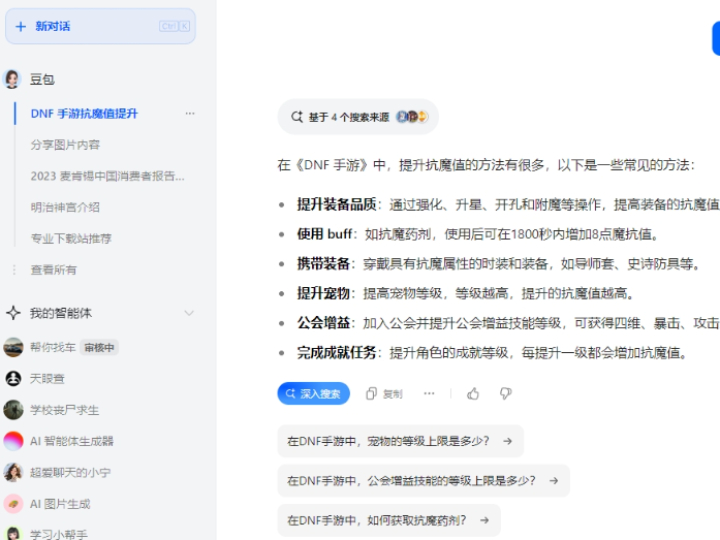The height and width of the screenshot is (540, 720).
Task: Expand the 基于 4 个搜索来源 sources pill
Action: 358,117
